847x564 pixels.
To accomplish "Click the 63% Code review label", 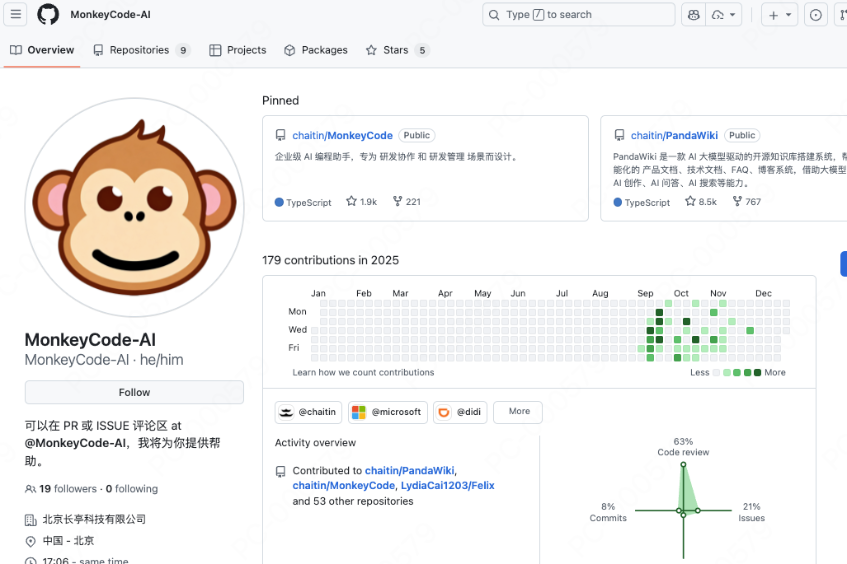I will 683,447.
